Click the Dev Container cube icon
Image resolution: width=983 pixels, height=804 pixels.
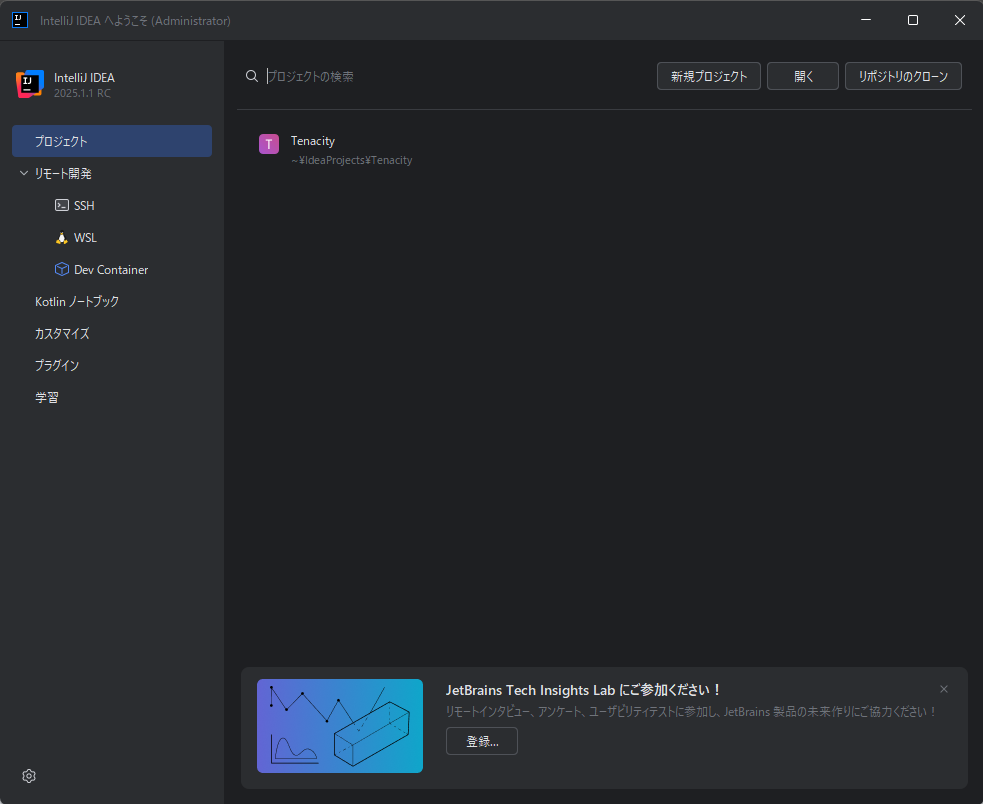(61, 269)
